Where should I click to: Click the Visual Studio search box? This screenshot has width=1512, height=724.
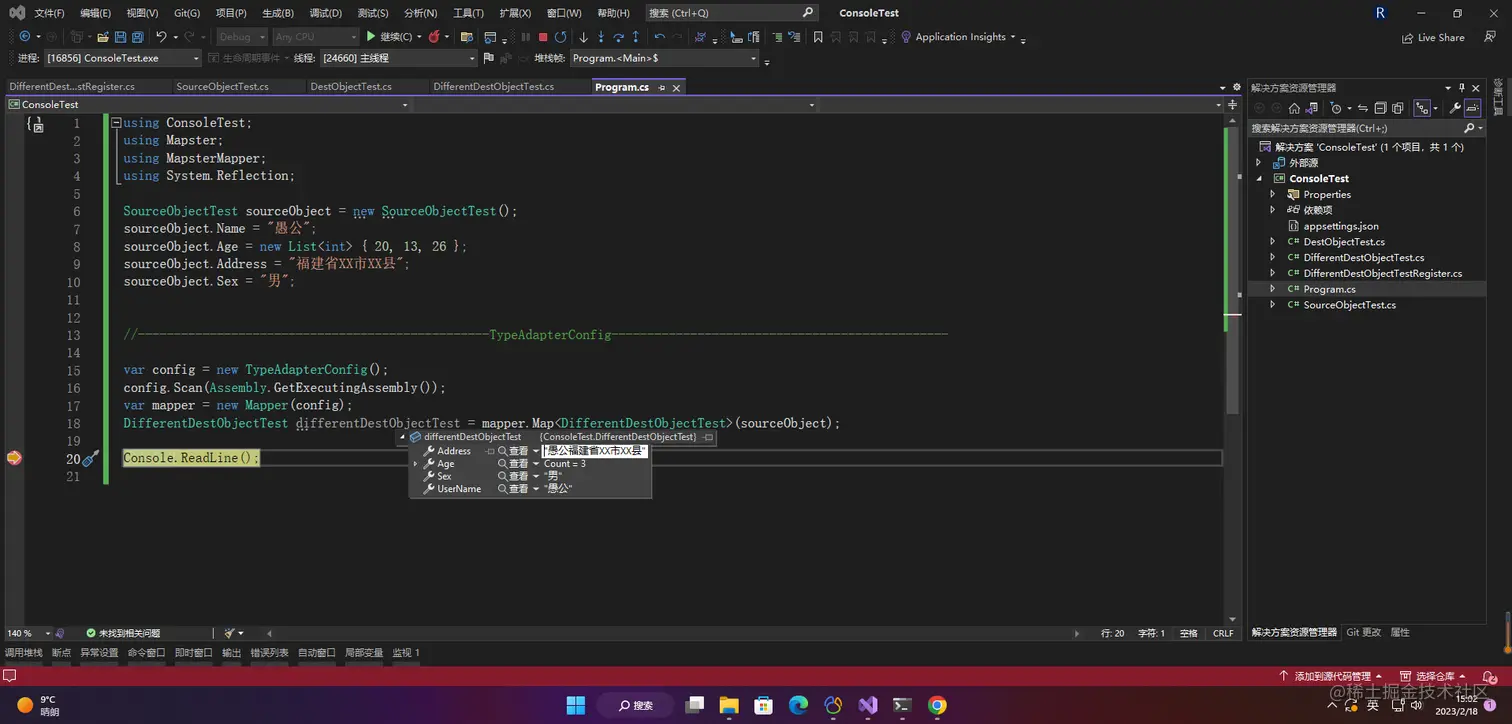click(x=730, y=13)
